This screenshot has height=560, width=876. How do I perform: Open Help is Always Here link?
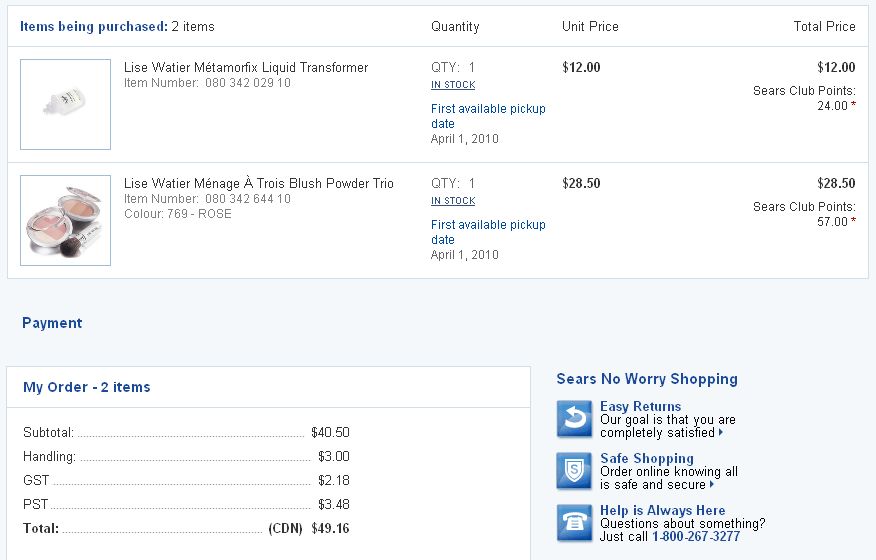[663, 510]
